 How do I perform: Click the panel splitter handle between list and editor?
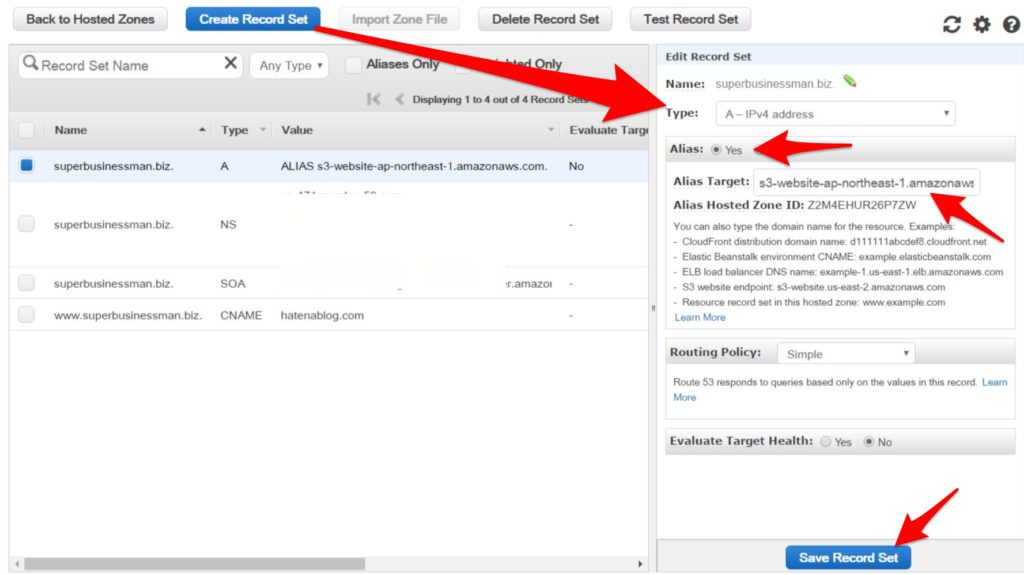click(653, 308)
